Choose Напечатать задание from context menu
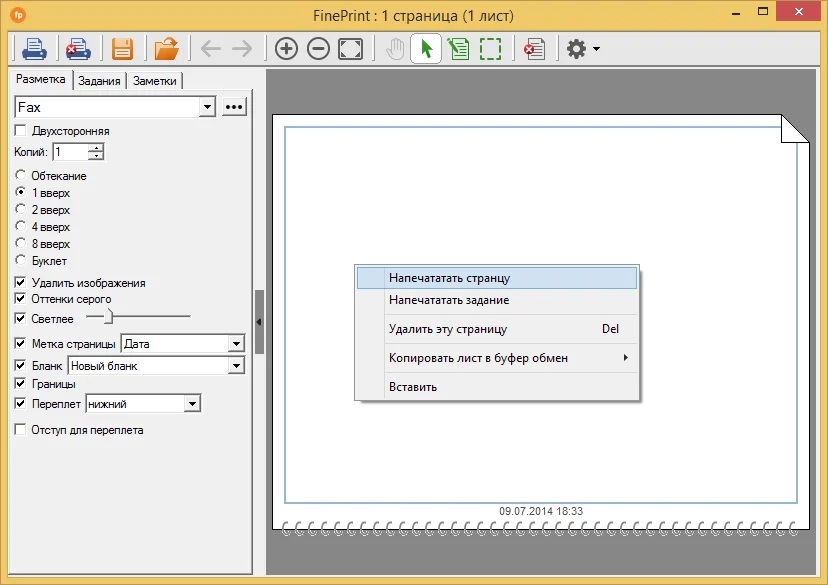The width and height of the screenshot is (828, 585). click(x=449, y=300)
